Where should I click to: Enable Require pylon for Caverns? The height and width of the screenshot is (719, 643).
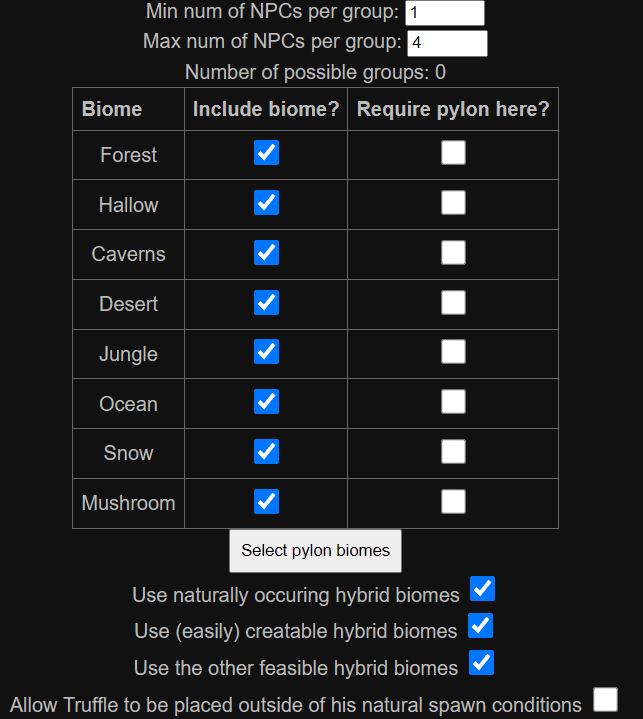click(x=453, y=253)
